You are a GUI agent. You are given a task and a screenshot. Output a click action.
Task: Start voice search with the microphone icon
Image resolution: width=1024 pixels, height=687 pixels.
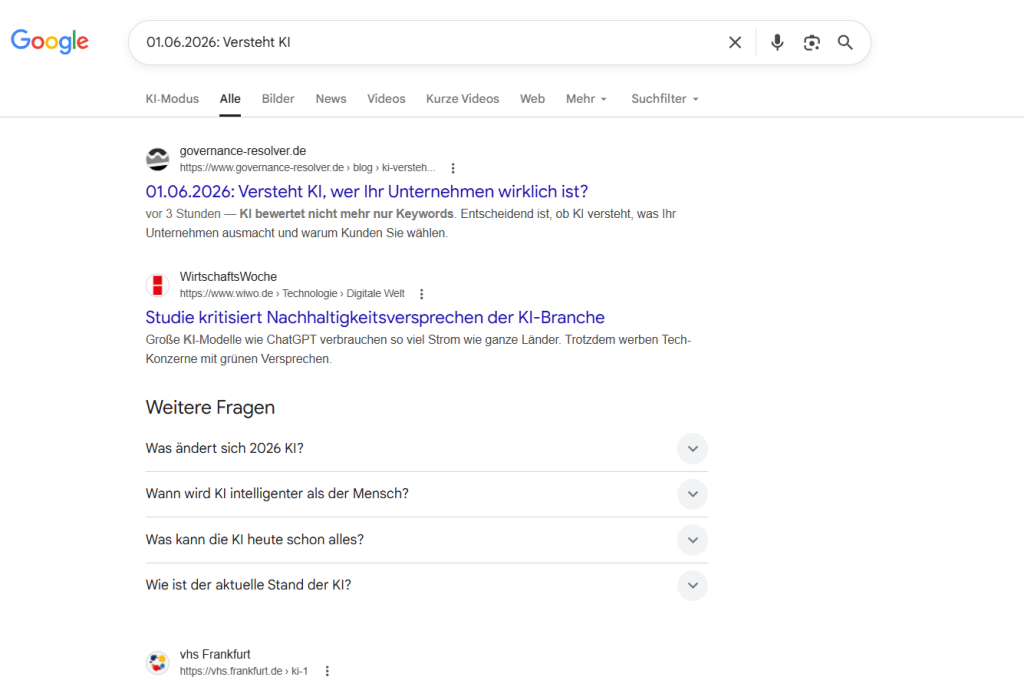point(776,42)
